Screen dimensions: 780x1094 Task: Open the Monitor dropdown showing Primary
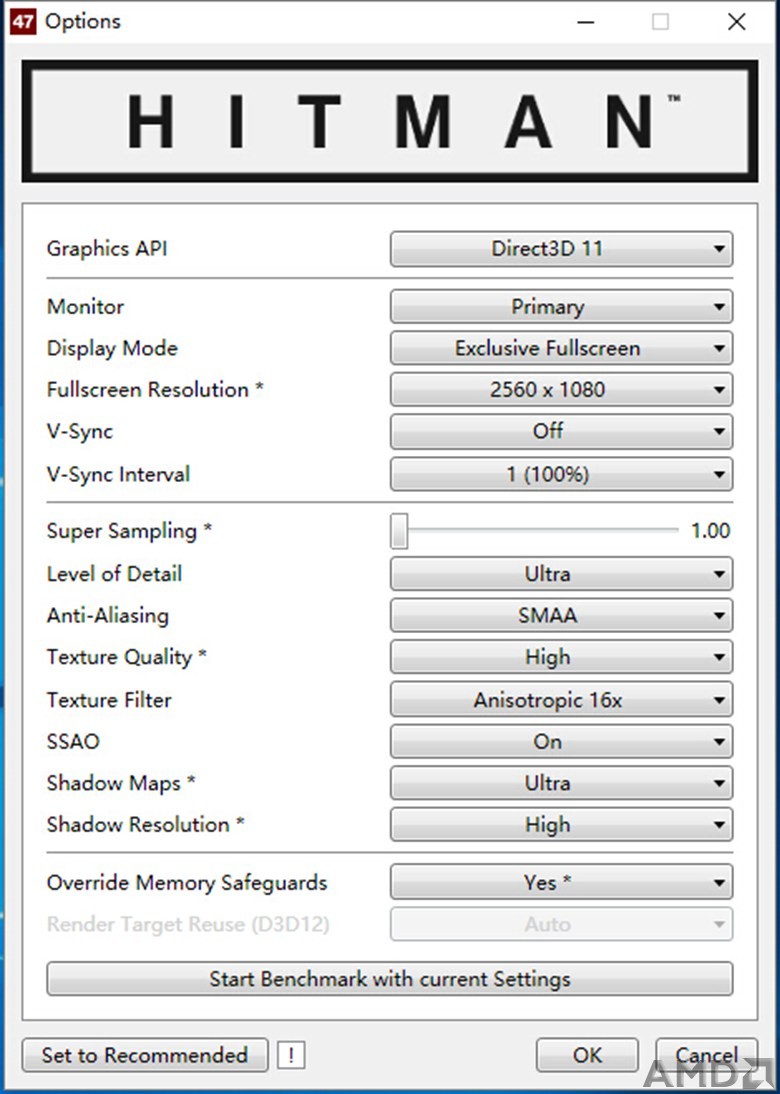coord(562,307)
